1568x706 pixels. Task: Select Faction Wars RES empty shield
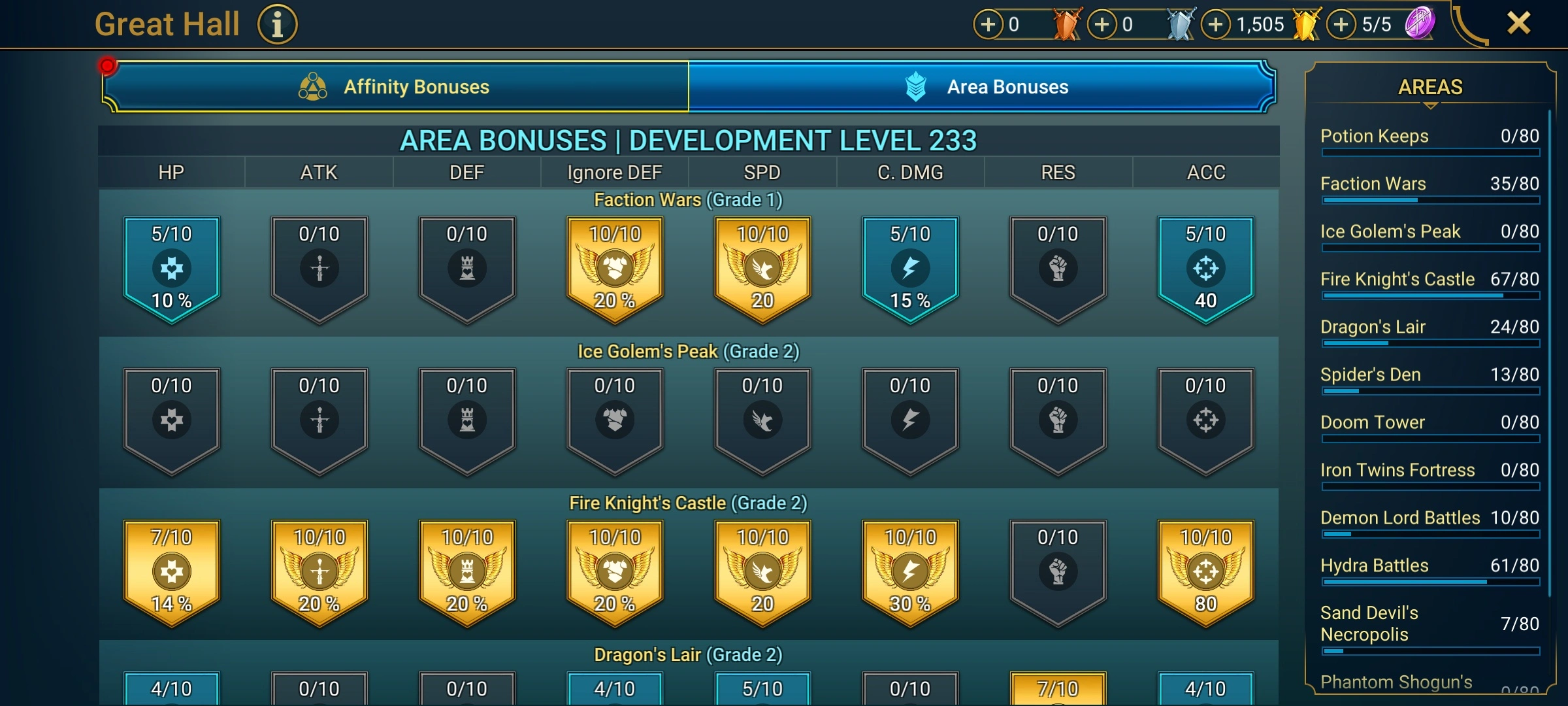1058,269
